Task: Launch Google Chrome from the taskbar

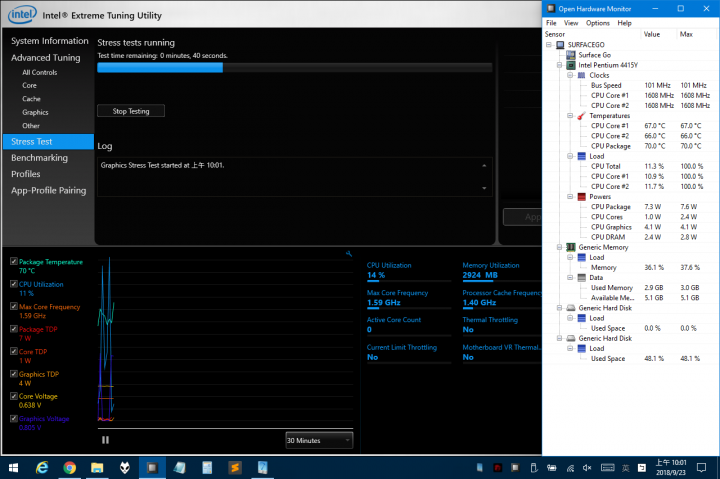Action: coord(69,468)
